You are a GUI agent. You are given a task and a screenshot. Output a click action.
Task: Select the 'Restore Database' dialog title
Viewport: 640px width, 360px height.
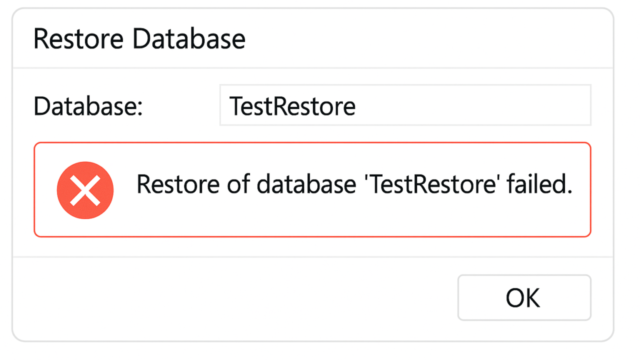click(x=139, y=39)
